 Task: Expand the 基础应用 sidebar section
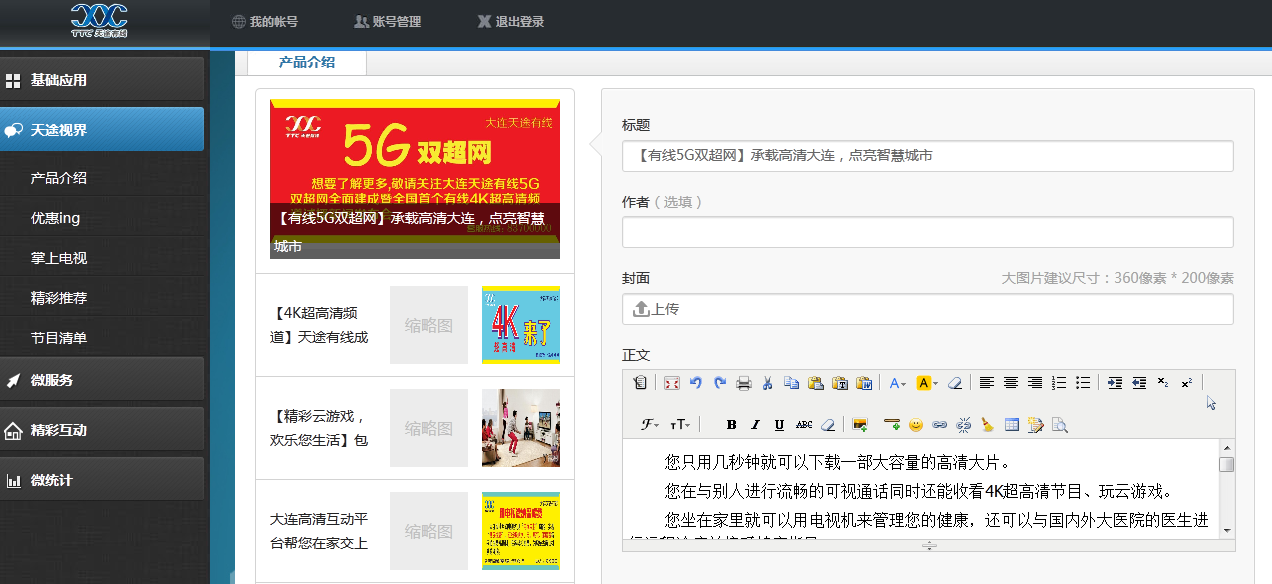(102, 79)
